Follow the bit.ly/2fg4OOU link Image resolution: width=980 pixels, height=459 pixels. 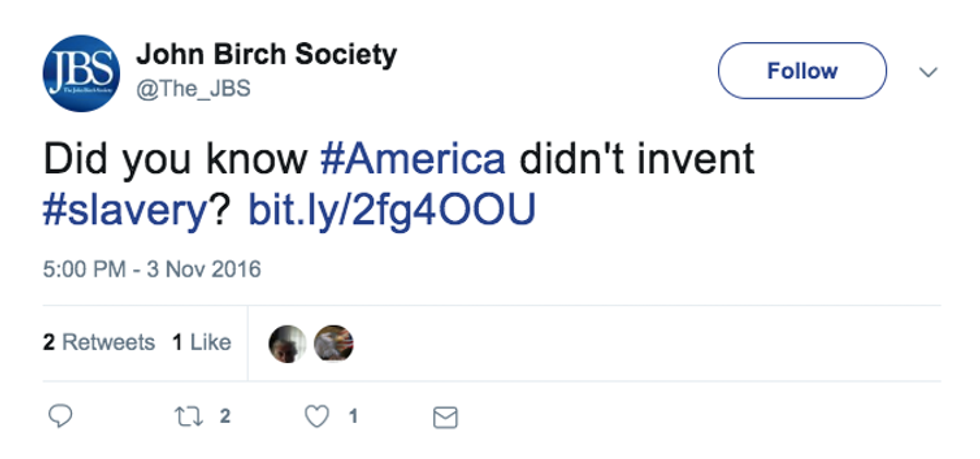(x=391, y=210)
